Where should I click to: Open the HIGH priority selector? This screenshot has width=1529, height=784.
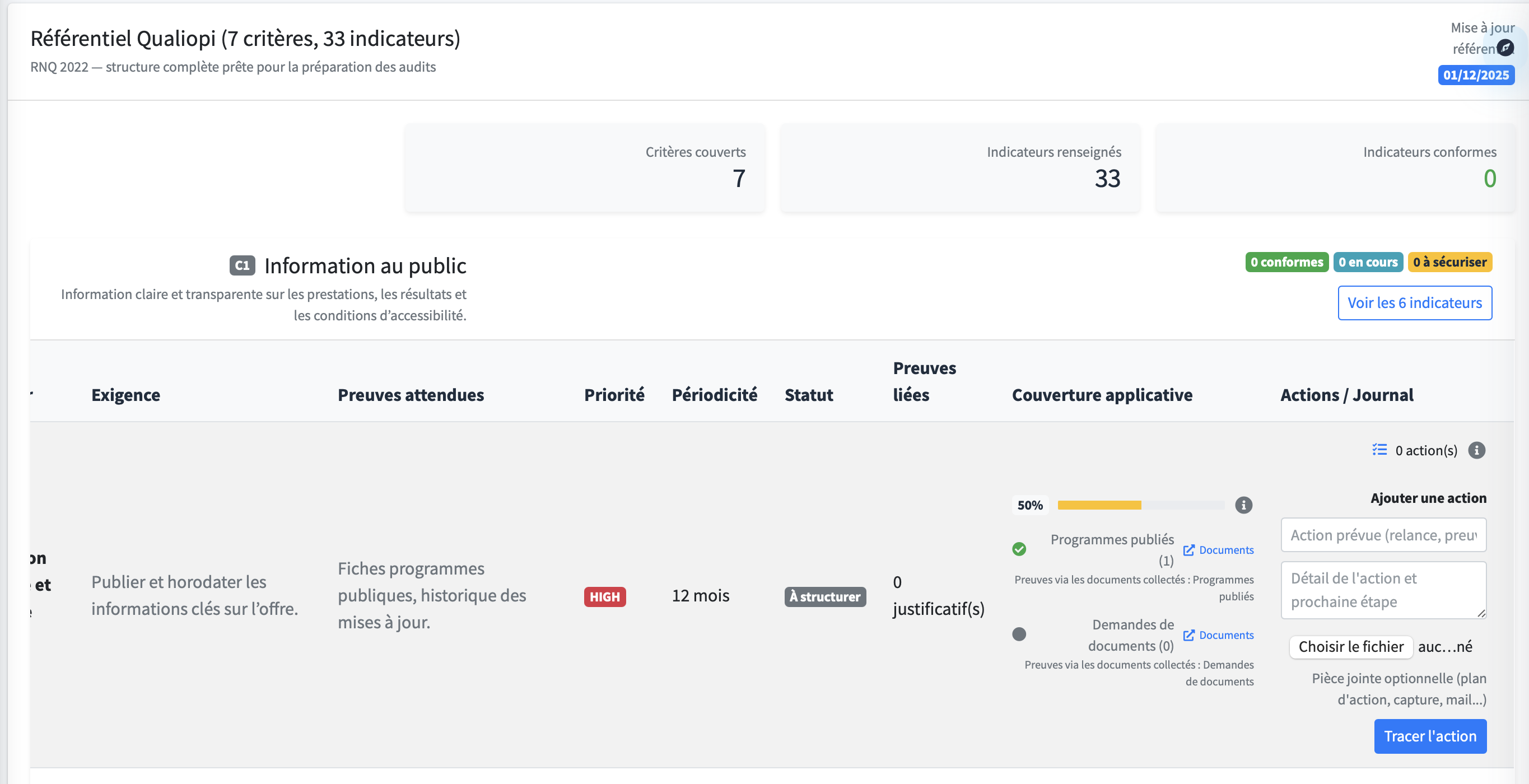[604, 597]
